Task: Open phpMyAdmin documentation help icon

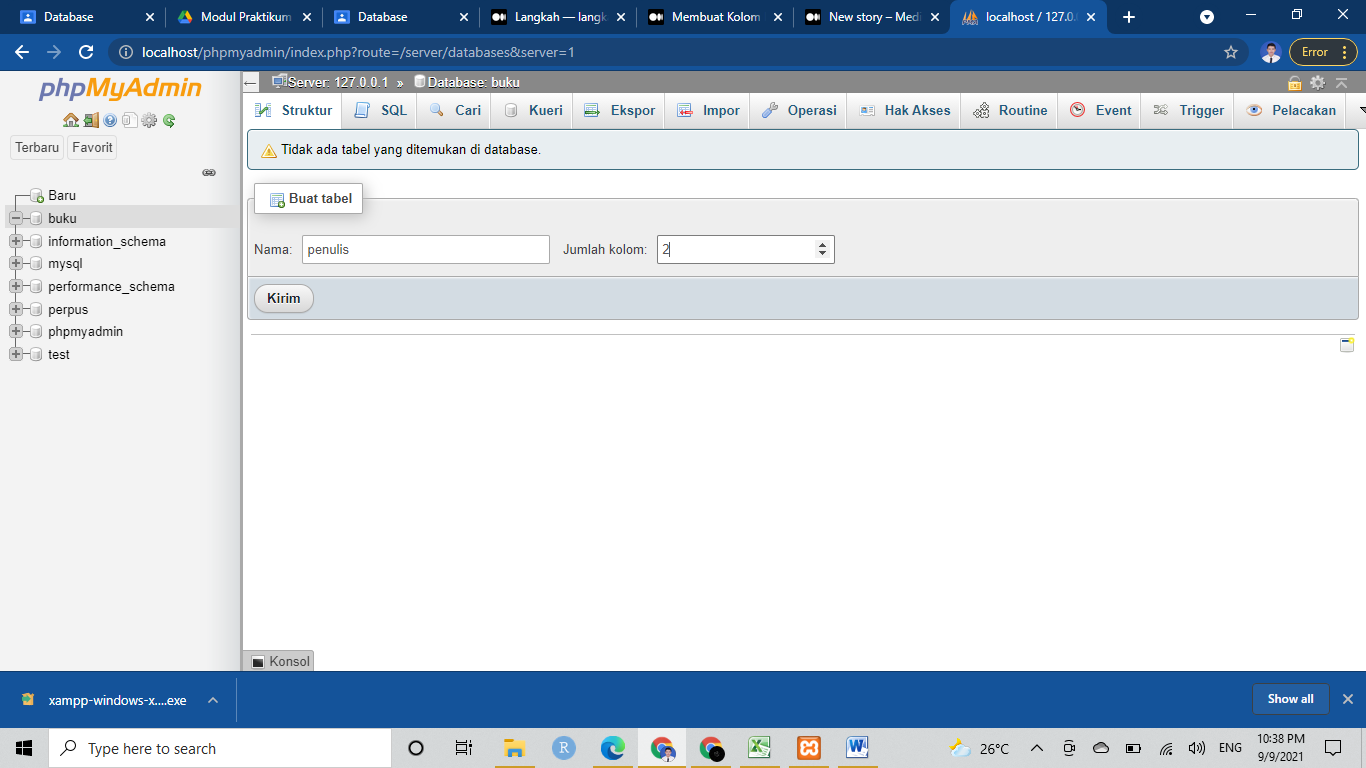Action: [x=109, y=121]
